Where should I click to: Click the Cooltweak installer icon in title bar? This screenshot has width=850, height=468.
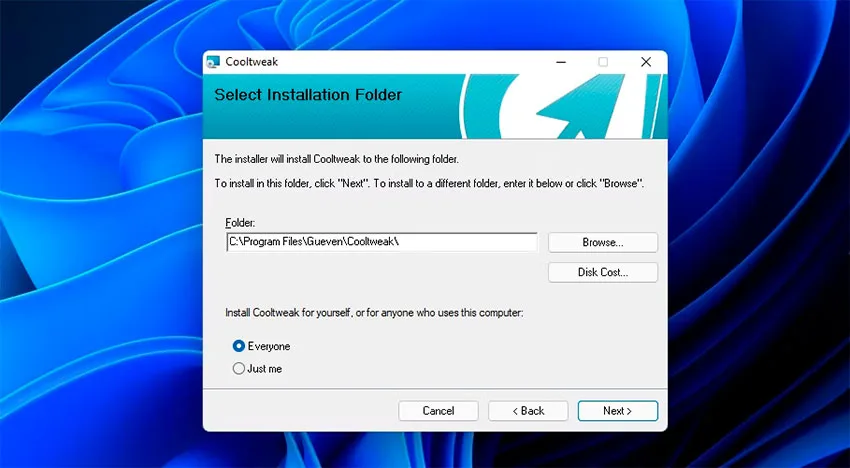(213, 62)
